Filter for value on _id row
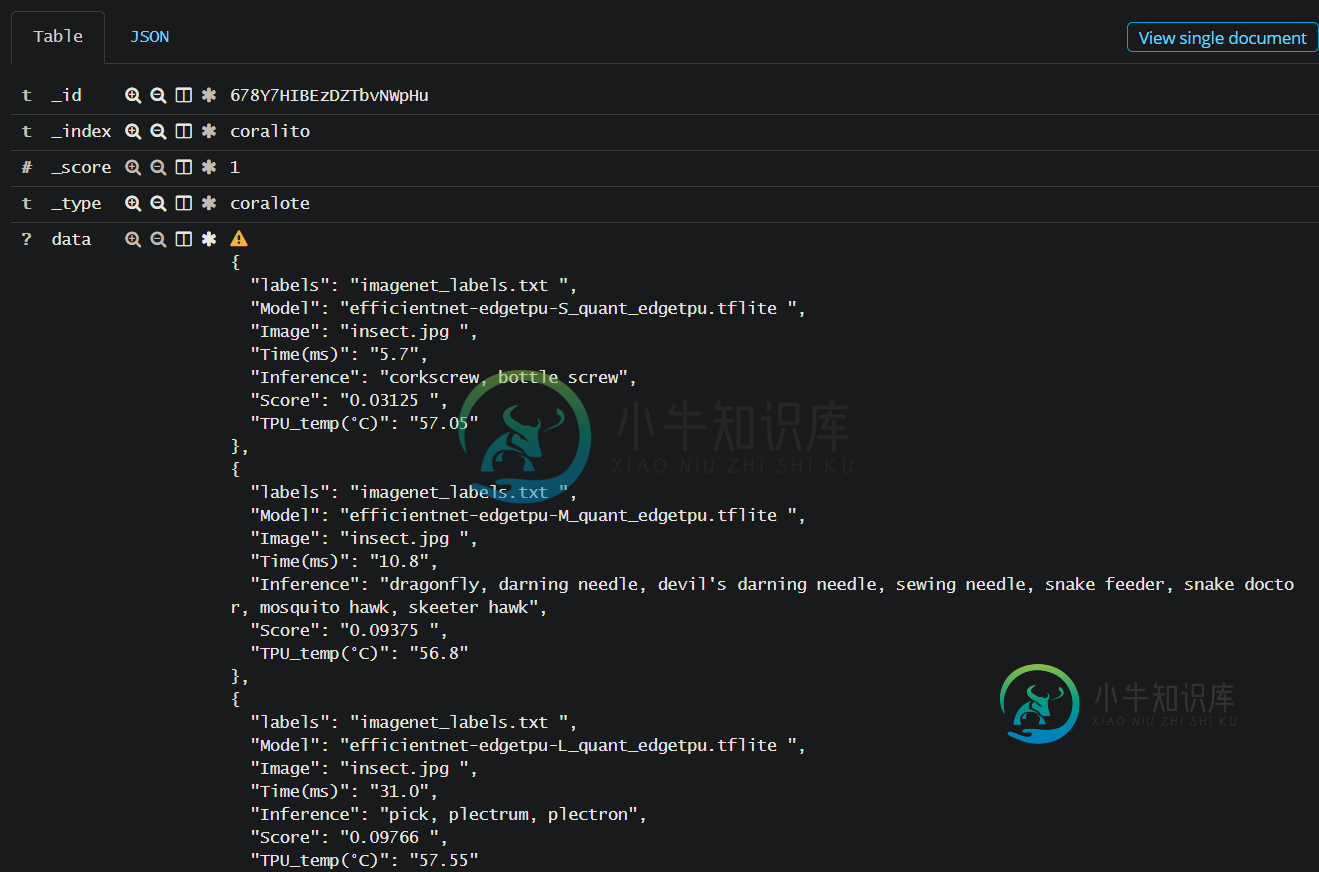The image size is (1319, 872). pos(133,95)
